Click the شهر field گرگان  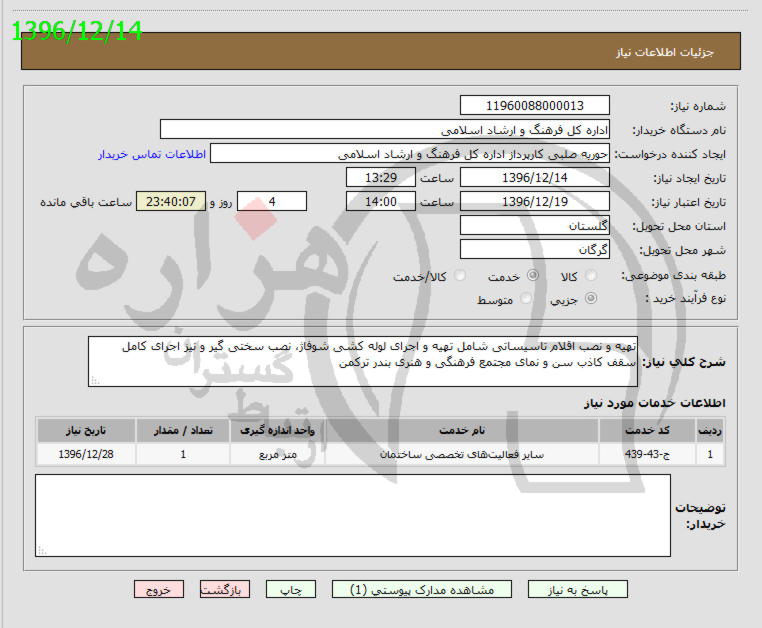(x=535, y=249)
